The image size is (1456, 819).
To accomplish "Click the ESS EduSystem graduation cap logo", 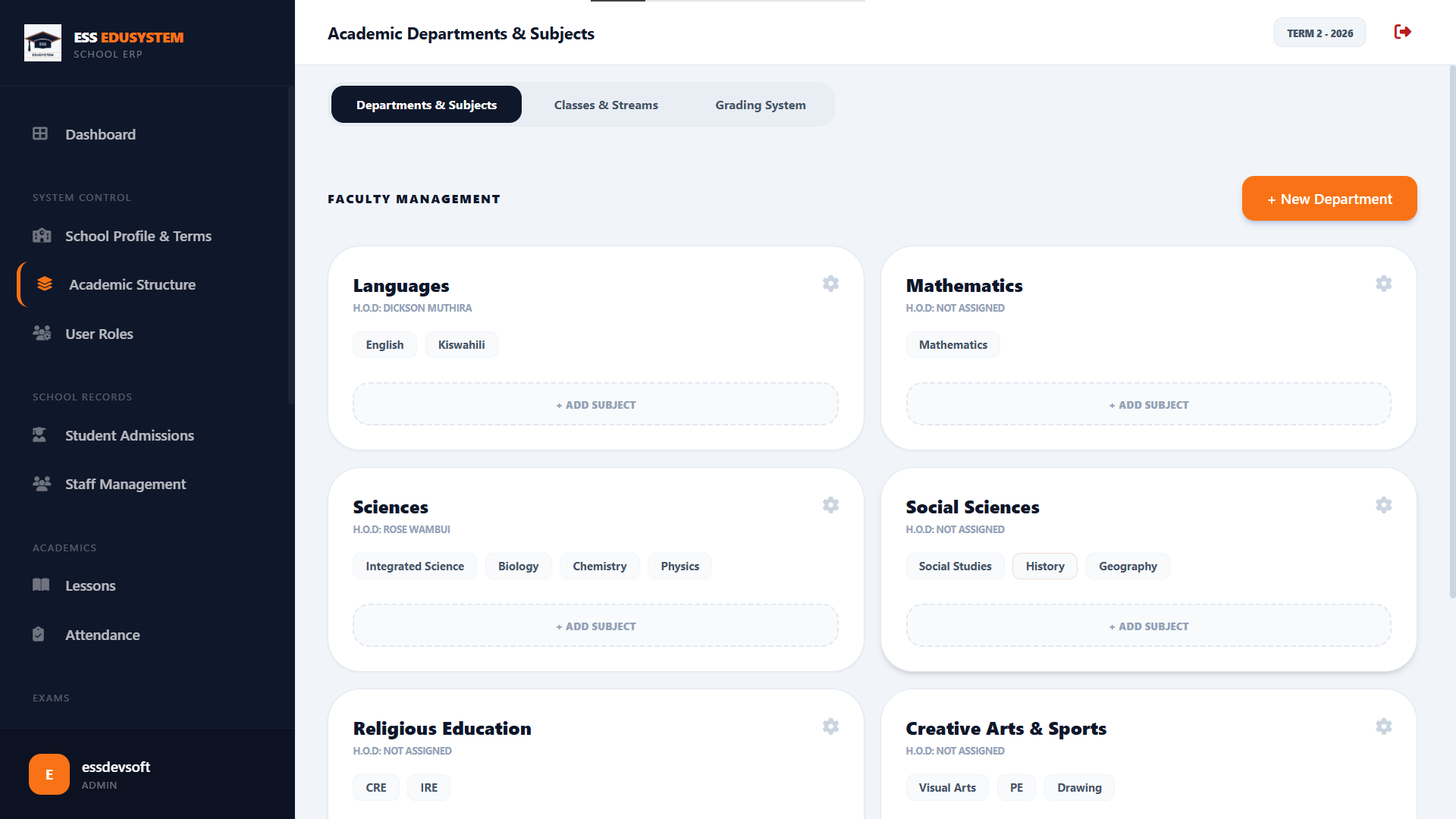I will 42,42.
